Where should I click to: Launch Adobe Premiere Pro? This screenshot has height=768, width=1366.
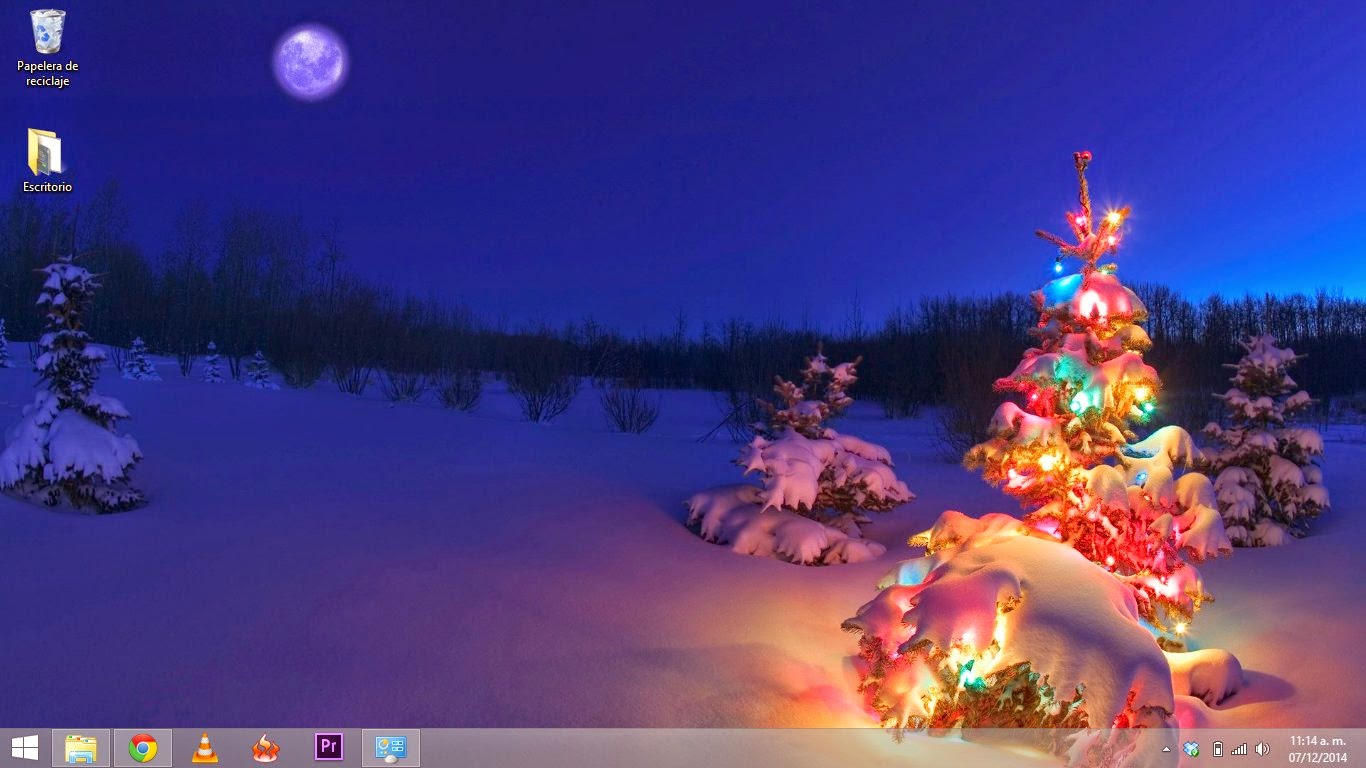click(x=328, y=747)
